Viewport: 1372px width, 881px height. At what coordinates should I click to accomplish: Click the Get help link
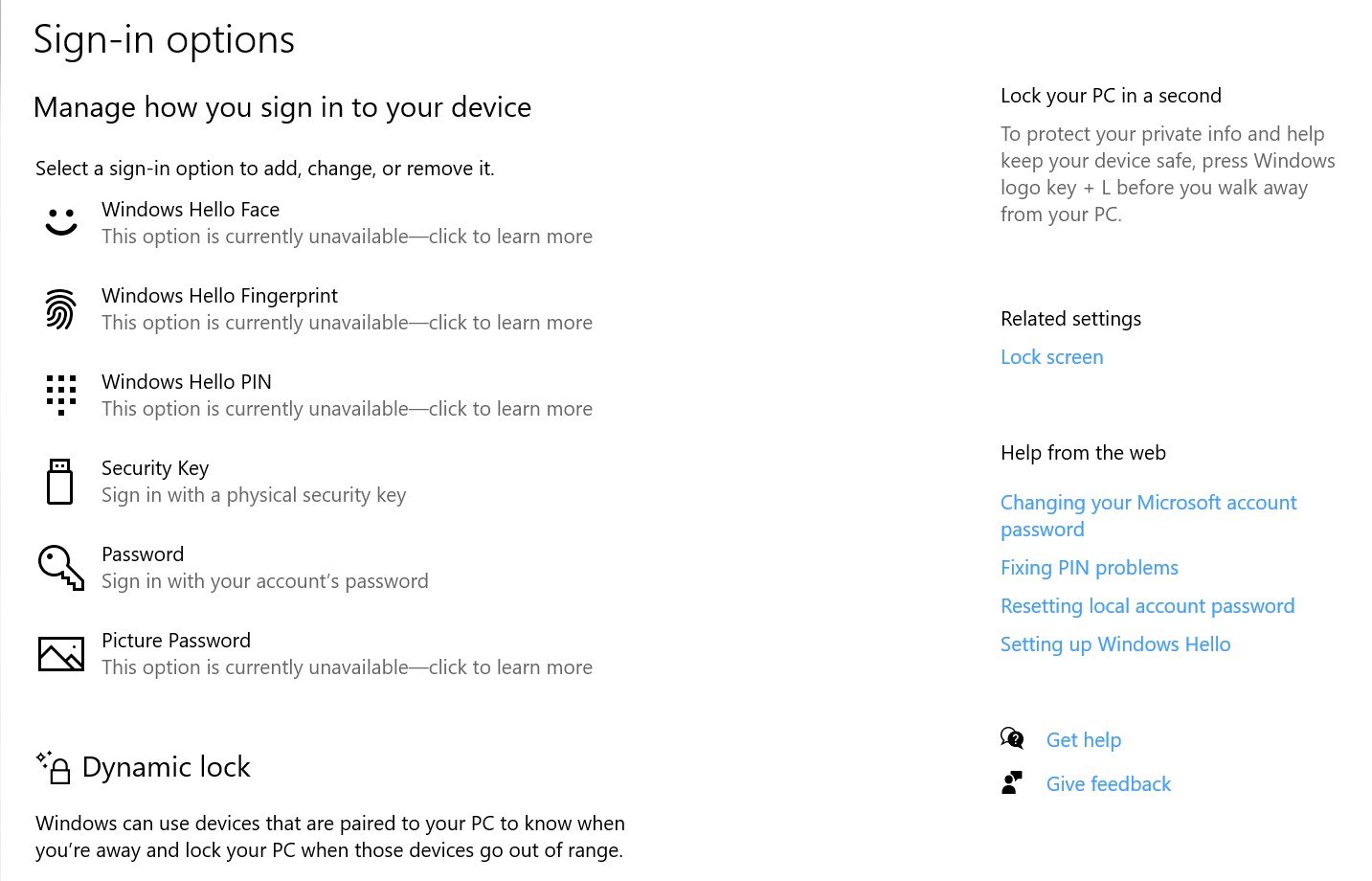(x=1084, y=740)
